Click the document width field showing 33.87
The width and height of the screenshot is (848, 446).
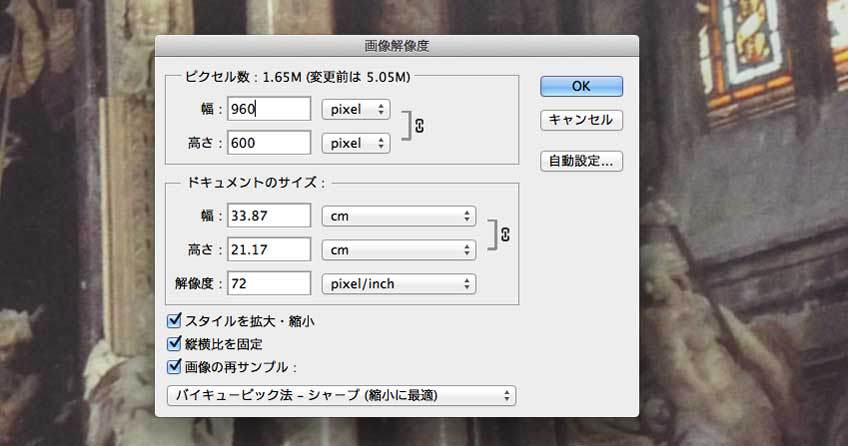click(269, 216)
